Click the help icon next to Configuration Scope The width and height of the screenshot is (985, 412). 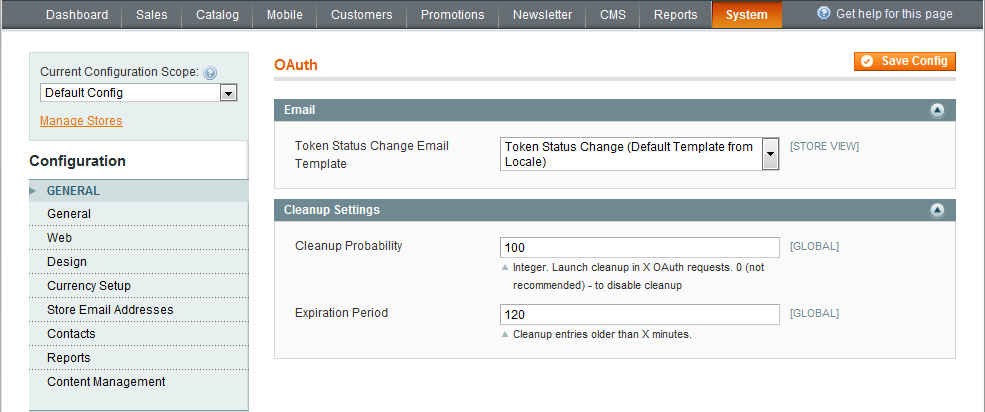210,73
